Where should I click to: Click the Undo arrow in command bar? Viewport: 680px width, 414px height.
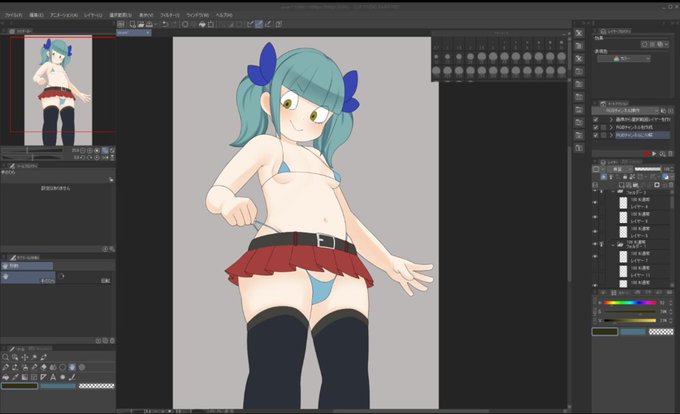(x=165, y=24)
